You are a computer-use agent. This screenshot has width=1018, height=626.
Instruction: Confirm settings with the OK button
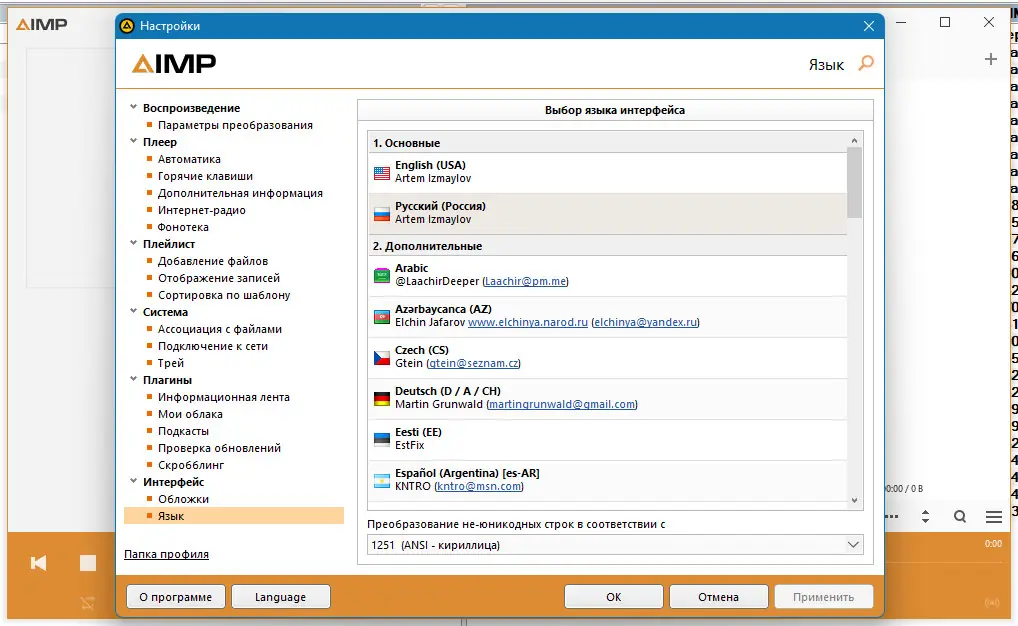coord(614,597)
